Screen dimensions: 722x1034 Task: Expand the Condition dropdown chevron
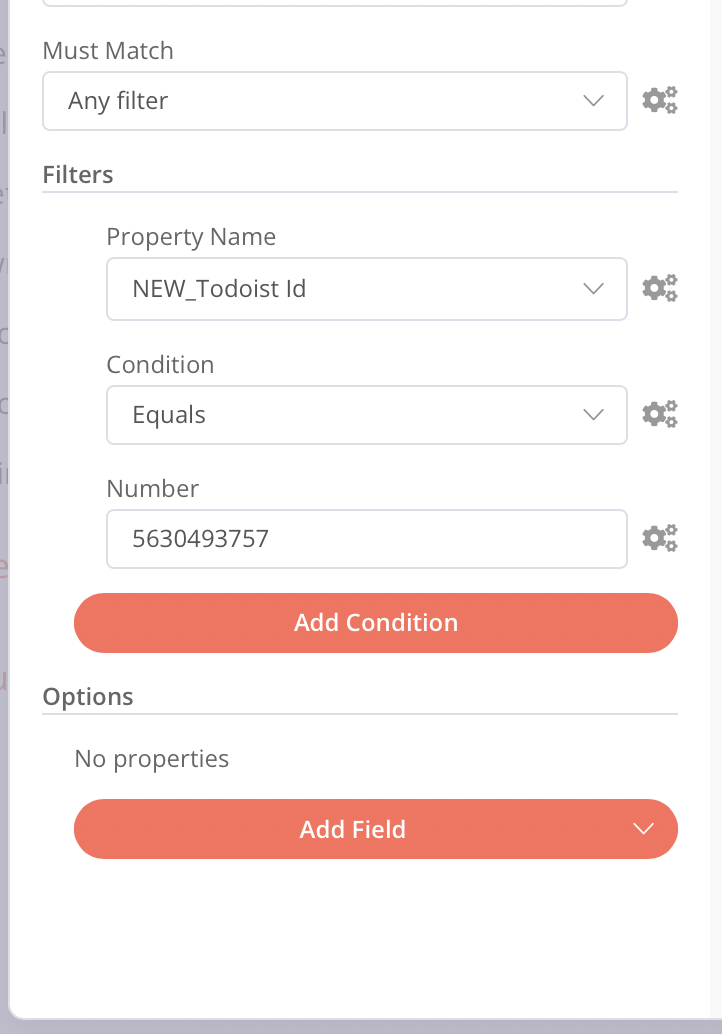(x=593, y=414)
